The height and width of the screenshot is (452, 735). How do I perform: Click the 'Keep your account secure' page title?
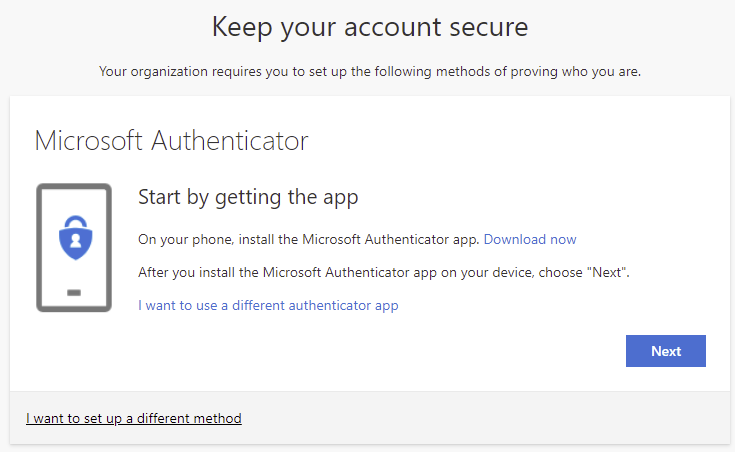(x=369, y=27)
